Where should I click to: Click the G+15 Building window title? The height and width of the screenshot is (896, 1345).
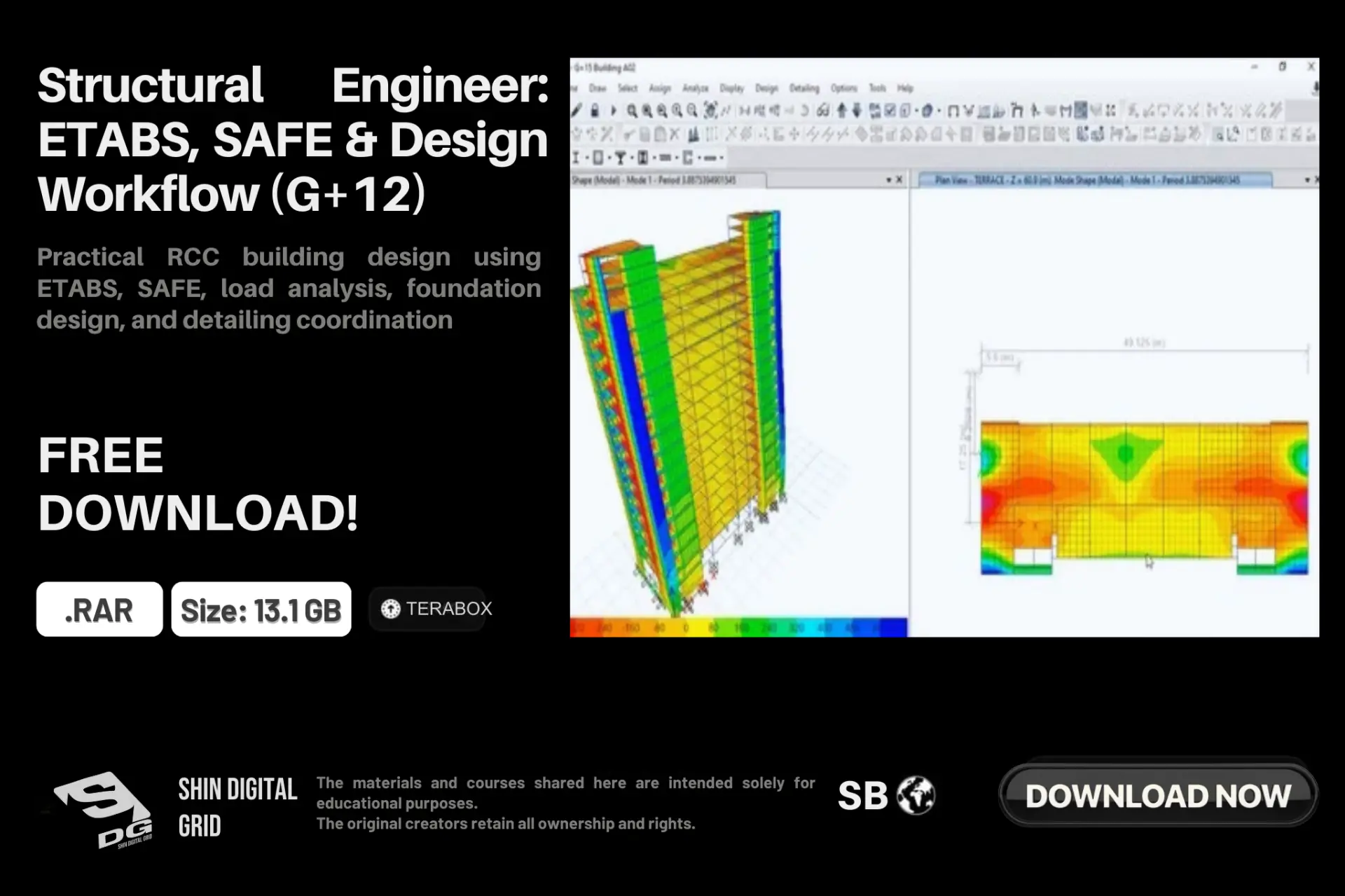(605, 67)
